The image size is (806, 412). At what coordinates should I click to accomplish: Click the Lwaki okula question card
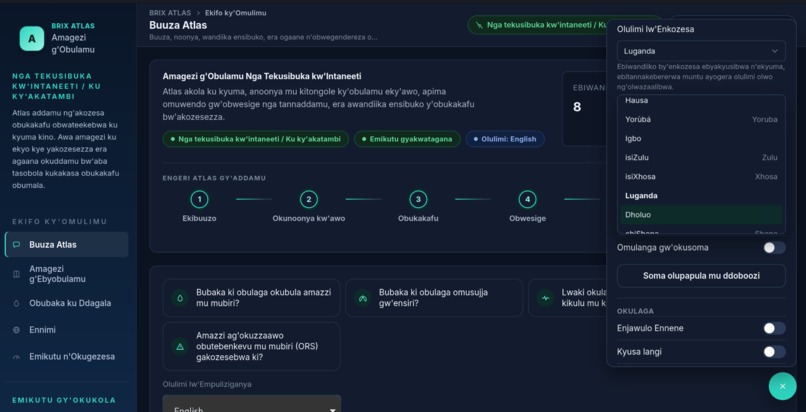tap(567, 297)
